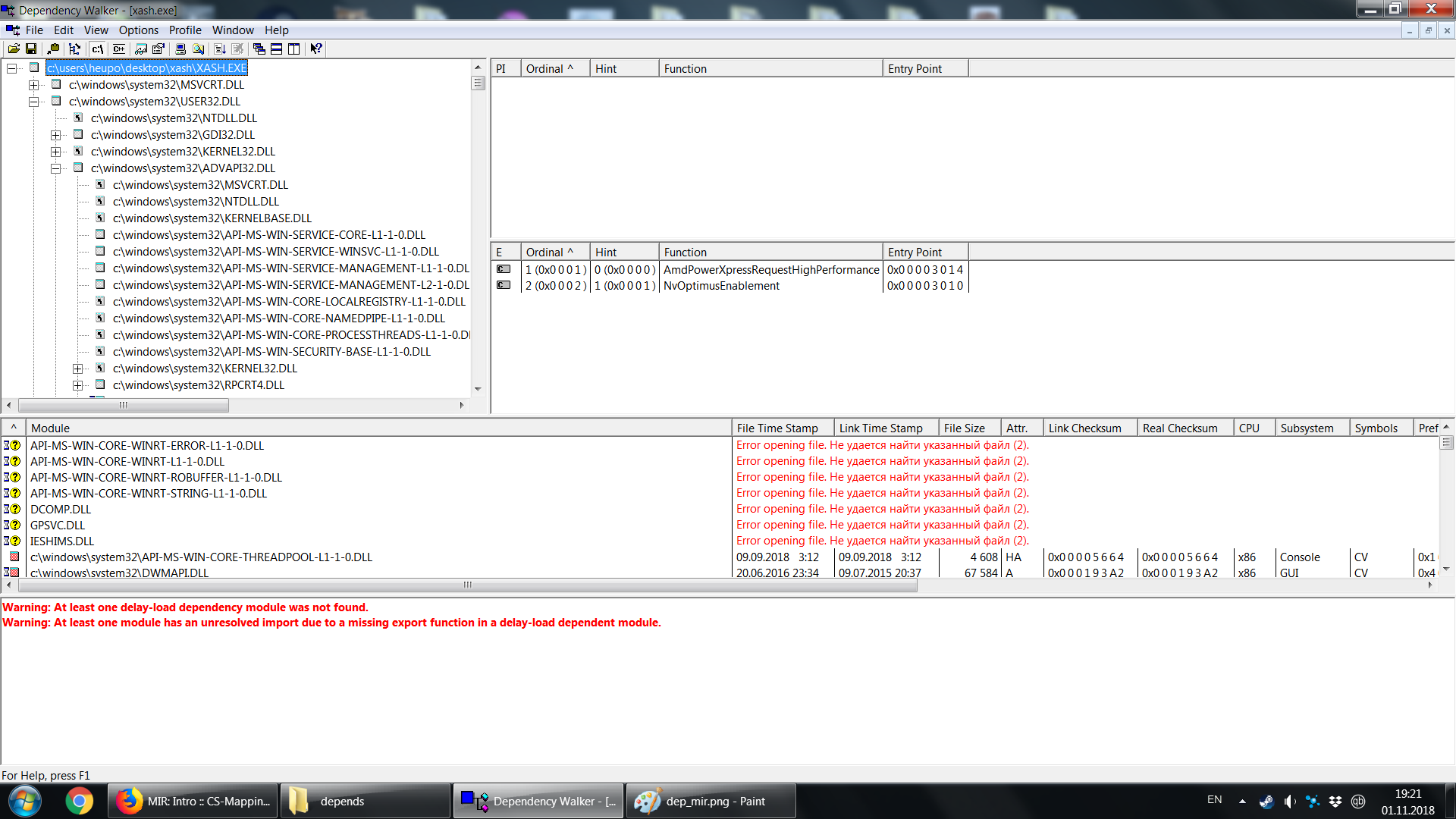Viewport: 1456px width, 819px height.
Task: Click the tree pane scroll-down arrow
Action: pos(478,389)
